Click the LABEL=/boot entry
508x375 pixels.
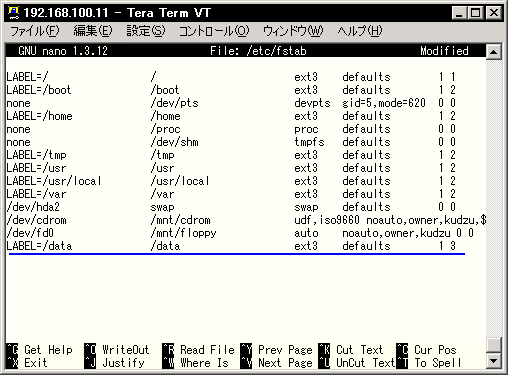click(x=39, y=90)
